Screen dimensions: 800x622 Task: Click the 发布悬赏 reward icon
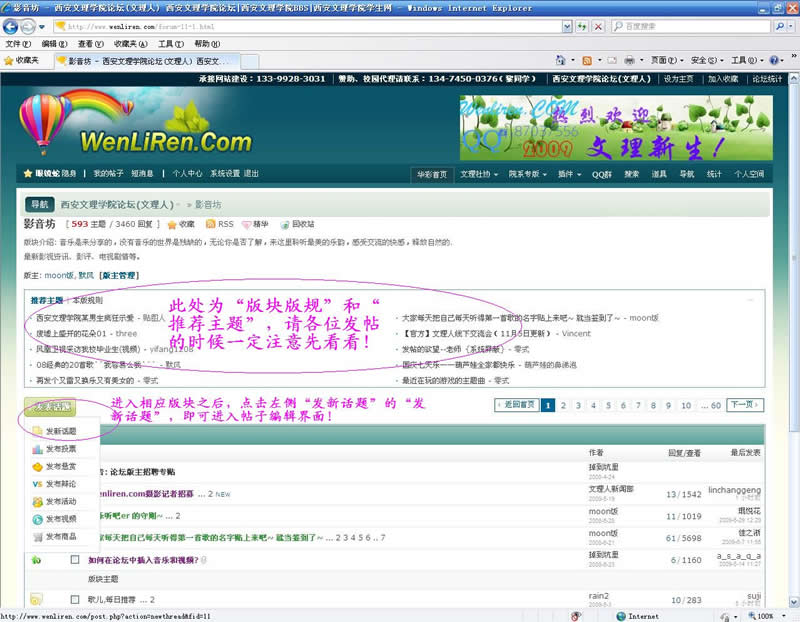tap(37, 466)
